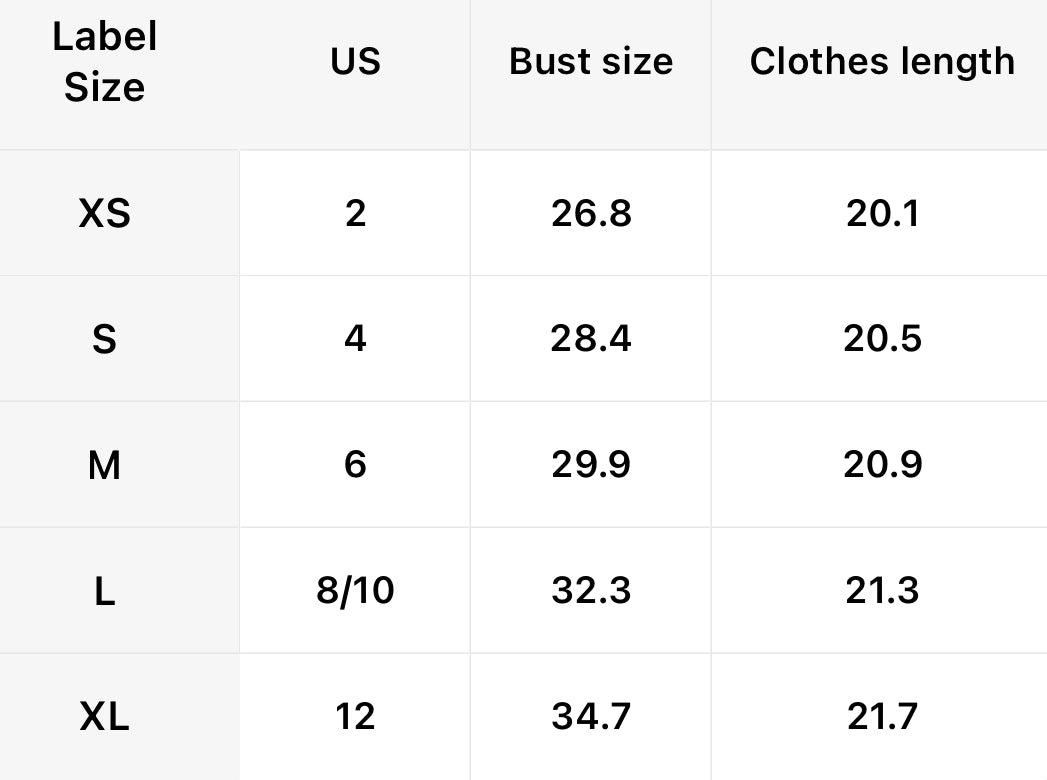Click the US size 12 cell
1047x780 pixels.
point(355,717)
